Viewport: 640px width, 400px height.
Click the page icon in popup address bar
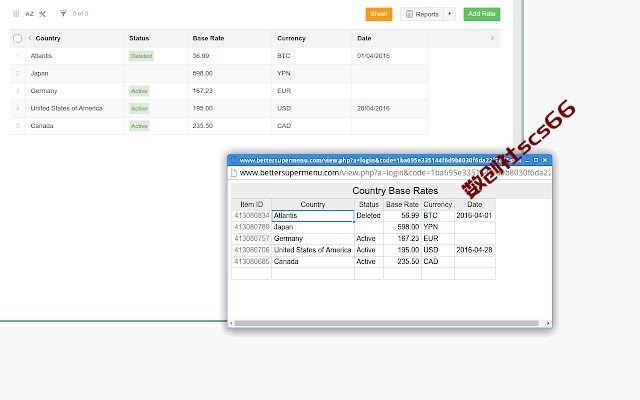pyautogui.click(x=234, y=173)
